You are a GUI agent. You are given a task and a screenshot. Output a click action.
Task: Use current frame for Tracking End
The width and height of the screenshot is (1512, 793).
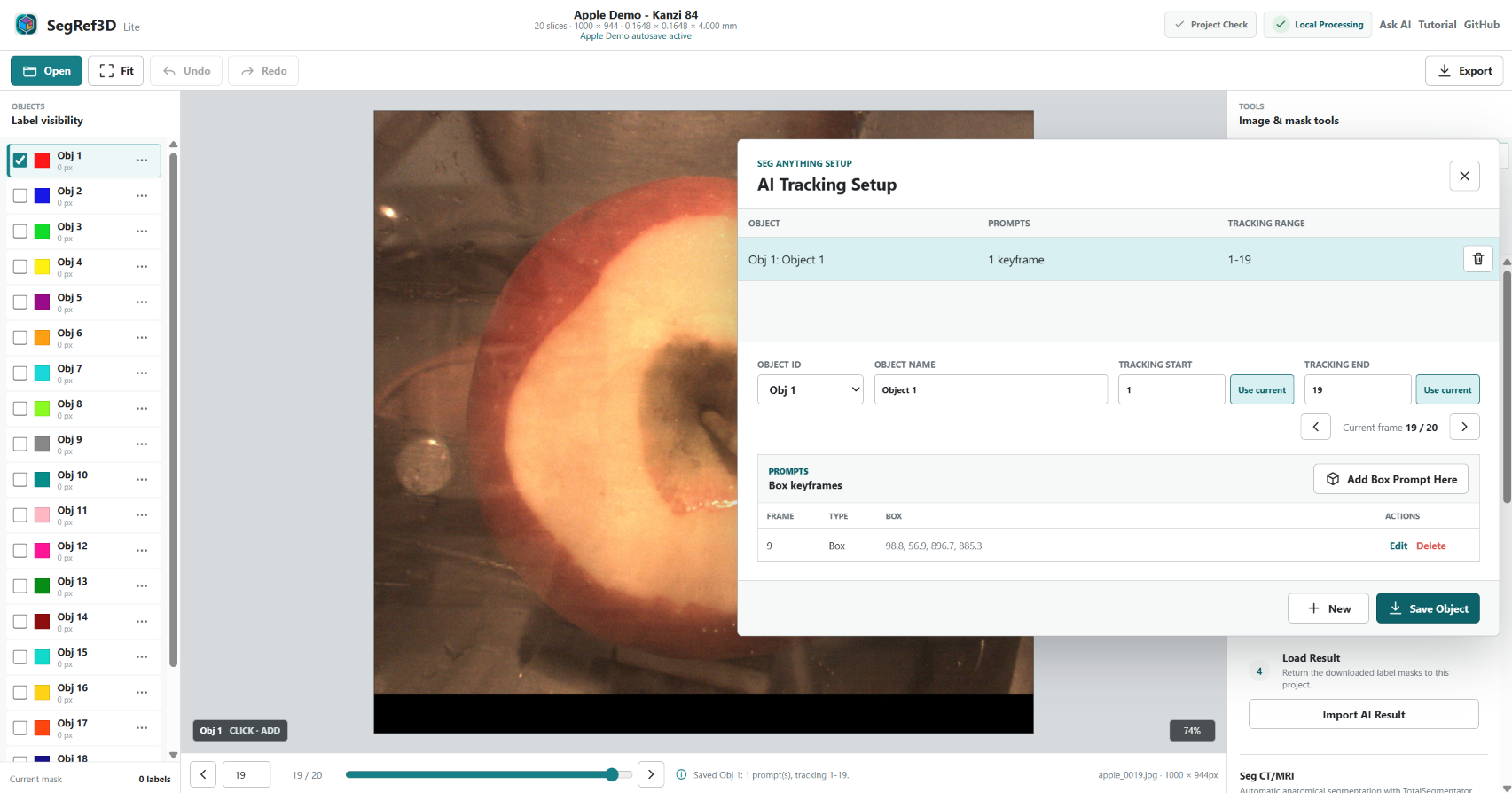(1447, 389)
